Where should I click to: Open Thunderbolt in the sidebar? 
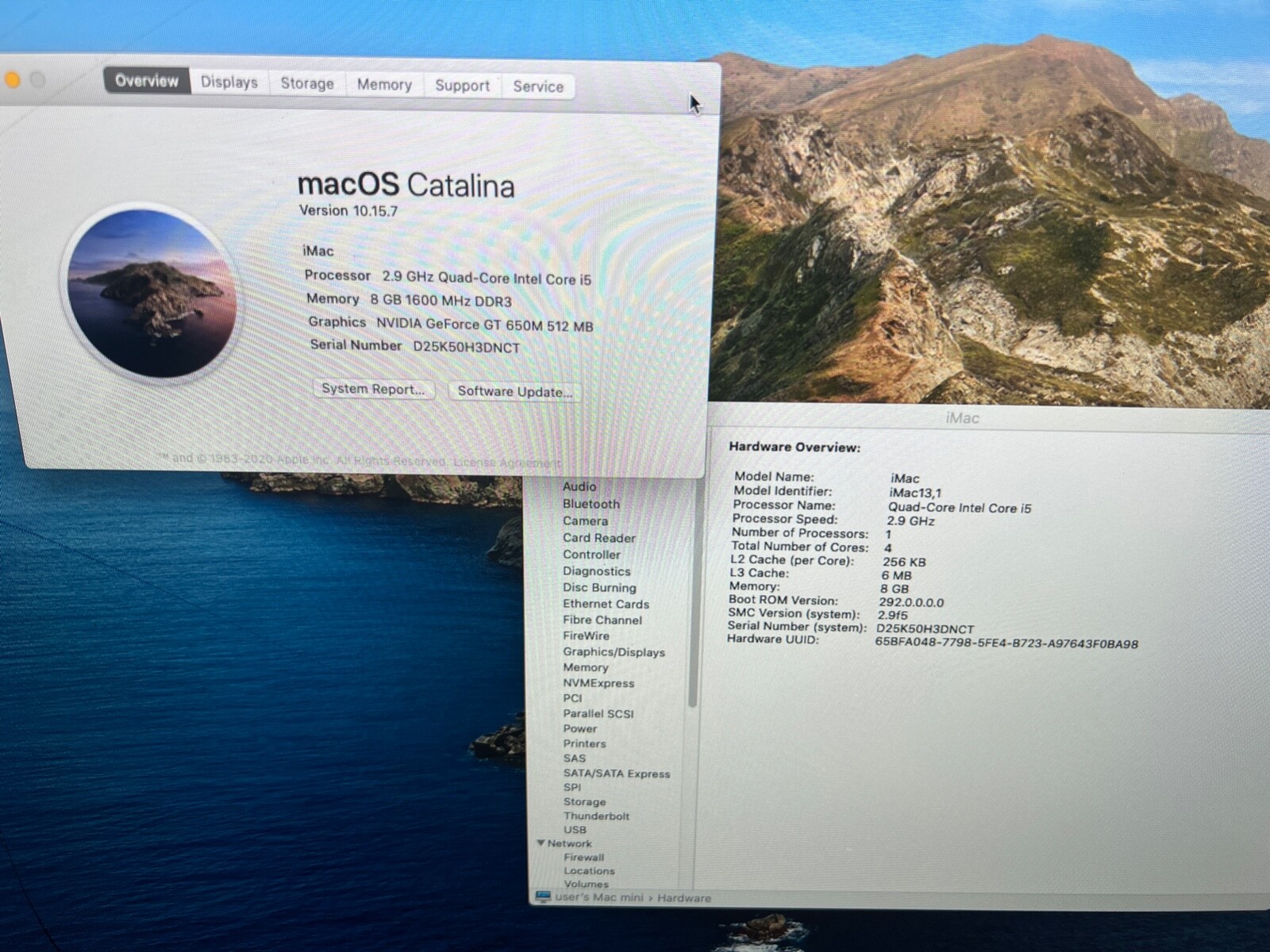click(597, 816)
